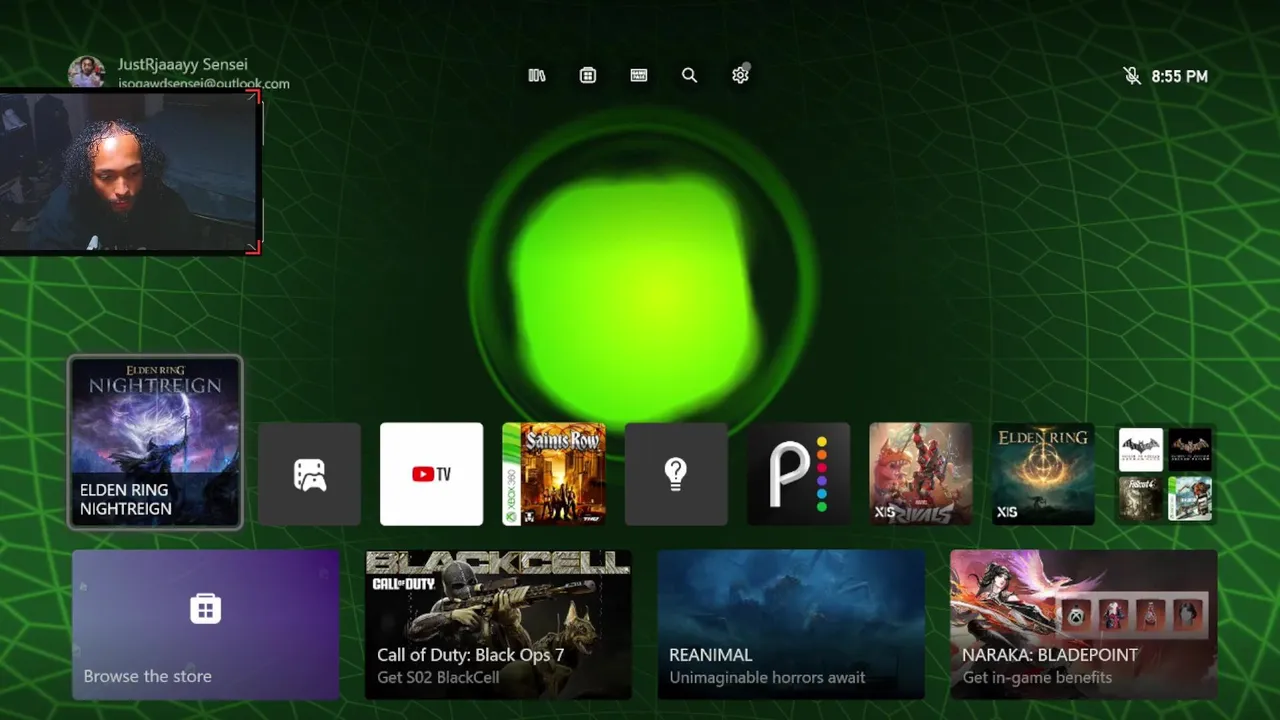
Task: Launch the Peacock app tile
Action: [798, 474]
